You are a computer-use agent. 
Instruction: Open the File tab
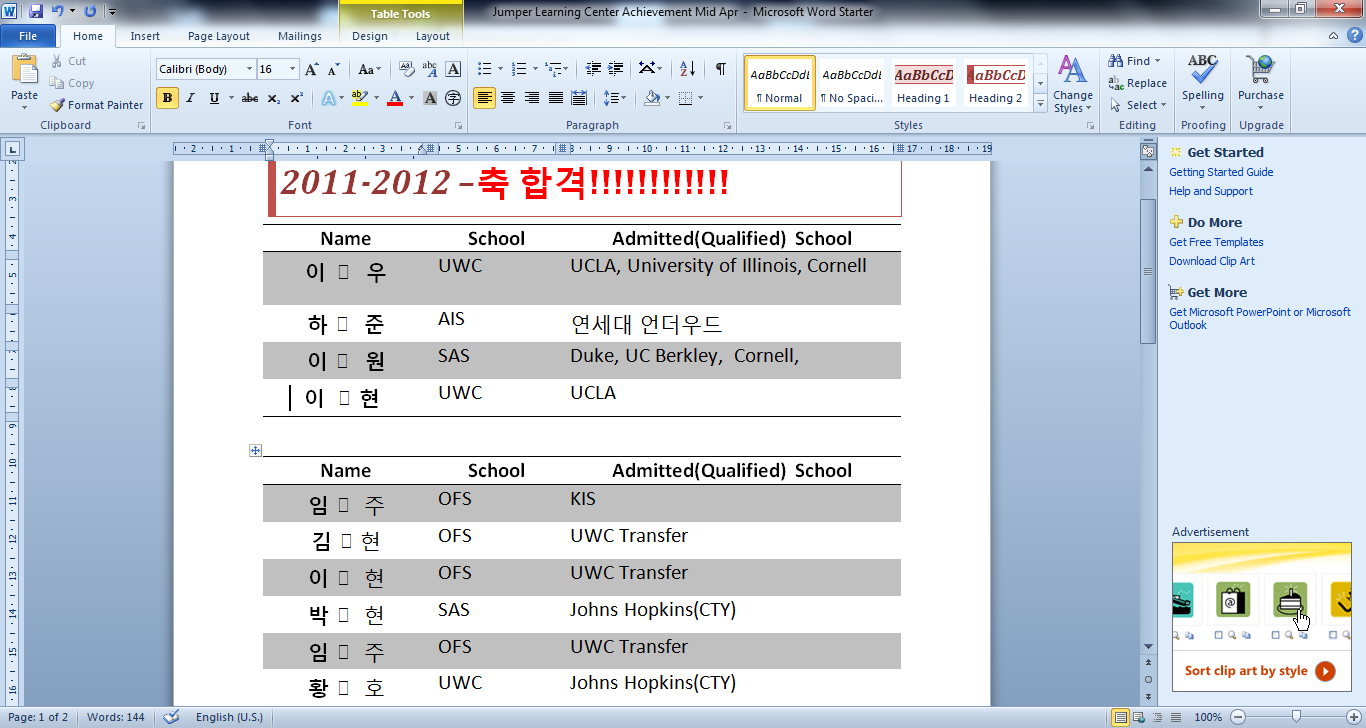coord(28,36)
